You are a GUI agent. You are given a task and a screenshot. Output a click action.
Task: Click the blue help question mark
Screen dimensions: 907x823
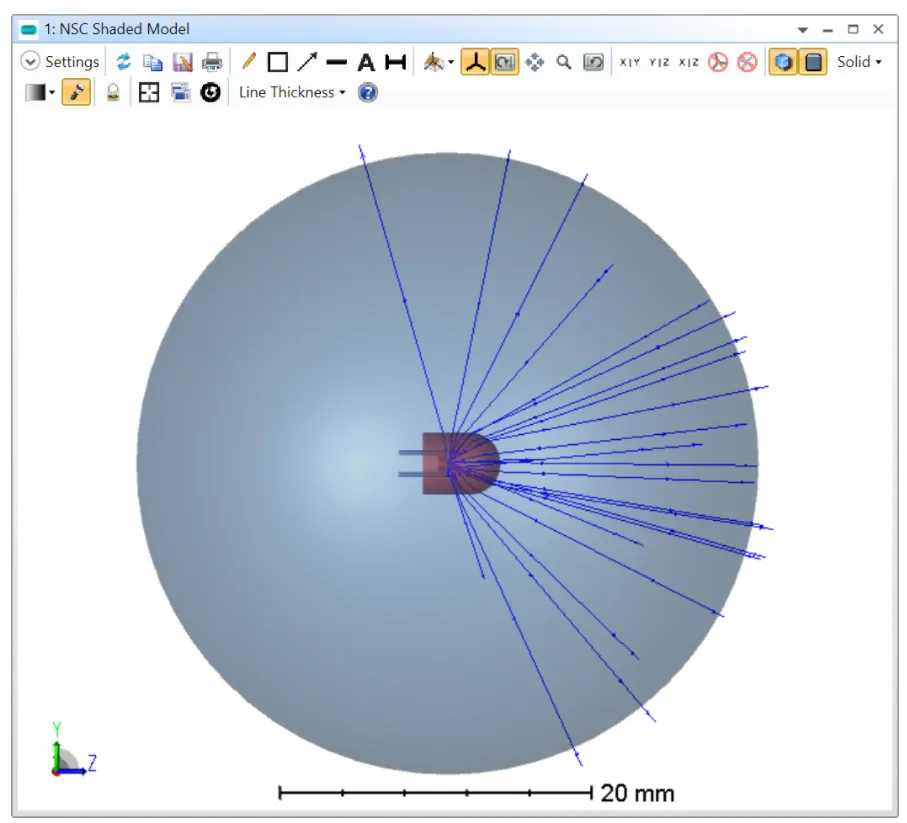coord(367,93)
